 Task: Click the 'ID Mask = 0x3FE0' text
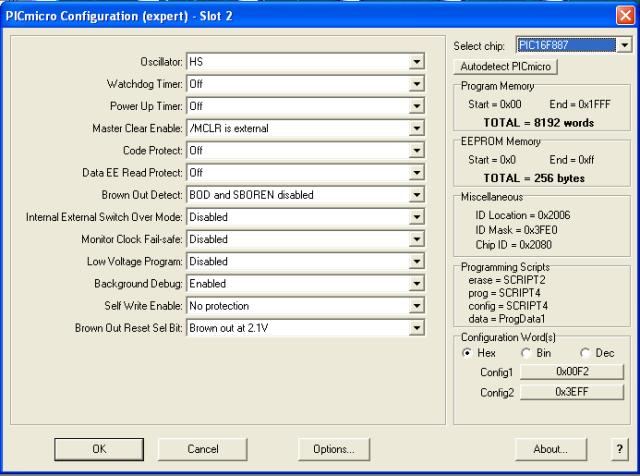pos(516,230)
